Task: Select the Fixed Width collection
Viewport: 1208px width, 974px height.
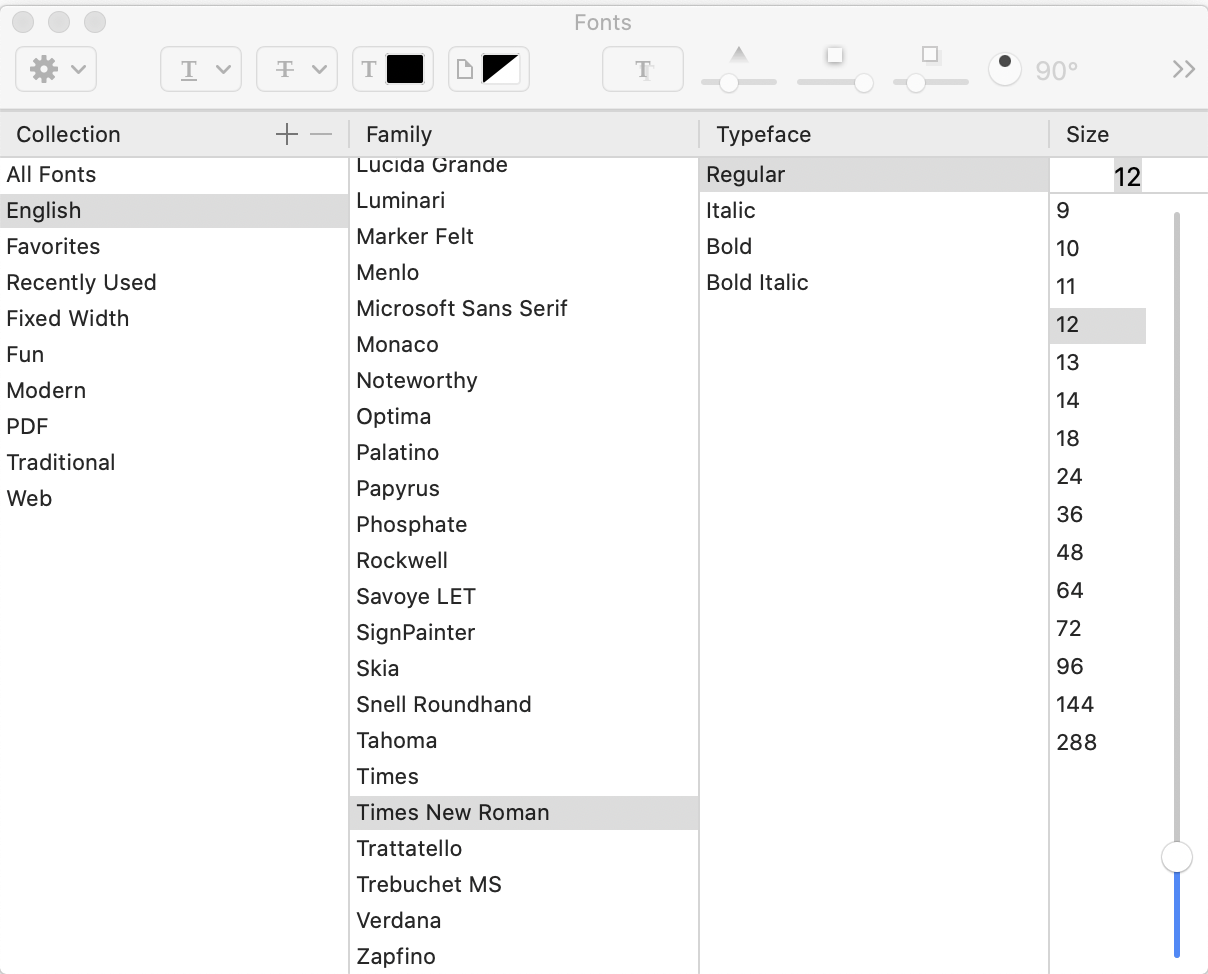Action: coord(174,318)
